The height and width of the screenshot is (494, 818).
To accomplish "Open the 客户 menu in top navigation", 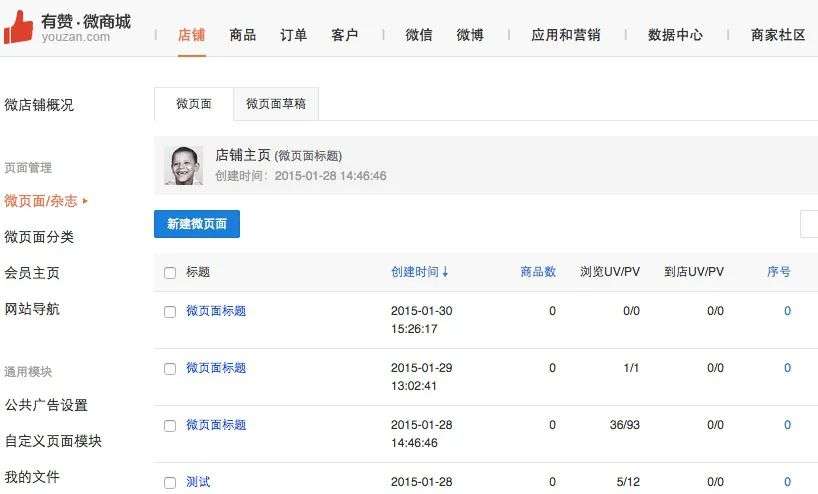I will click(x=344, y=35).
